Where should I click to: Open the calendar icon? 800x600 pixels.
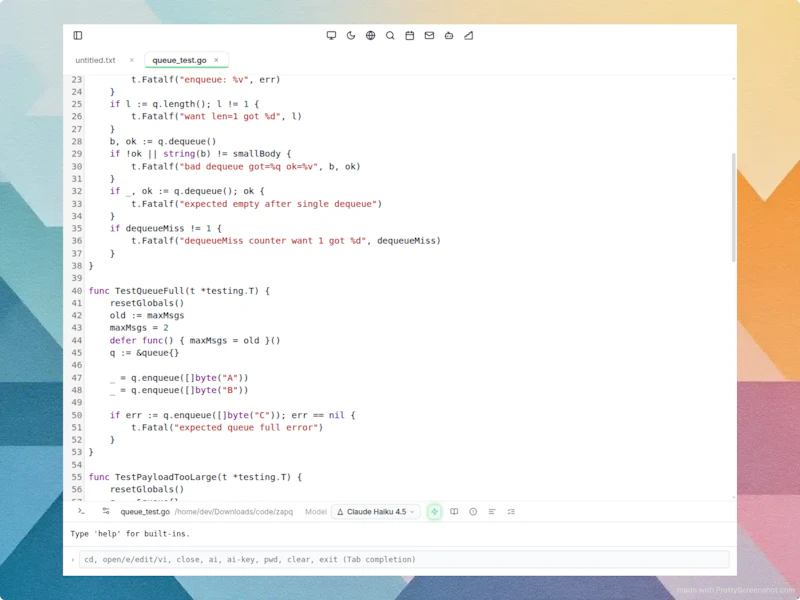click(410, 35)
